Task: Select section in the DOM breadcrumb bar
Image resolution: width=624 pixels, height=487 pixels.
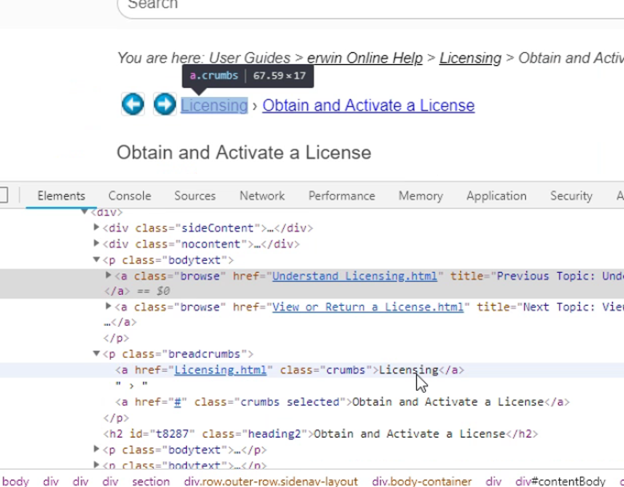Action: (x=151, y=481)
